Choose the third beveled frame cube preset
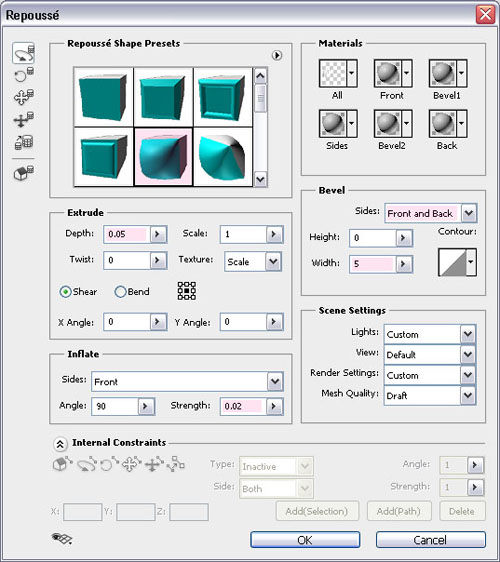Image resolution: width=500 pixels, height=562 pixels. [223, 97]
